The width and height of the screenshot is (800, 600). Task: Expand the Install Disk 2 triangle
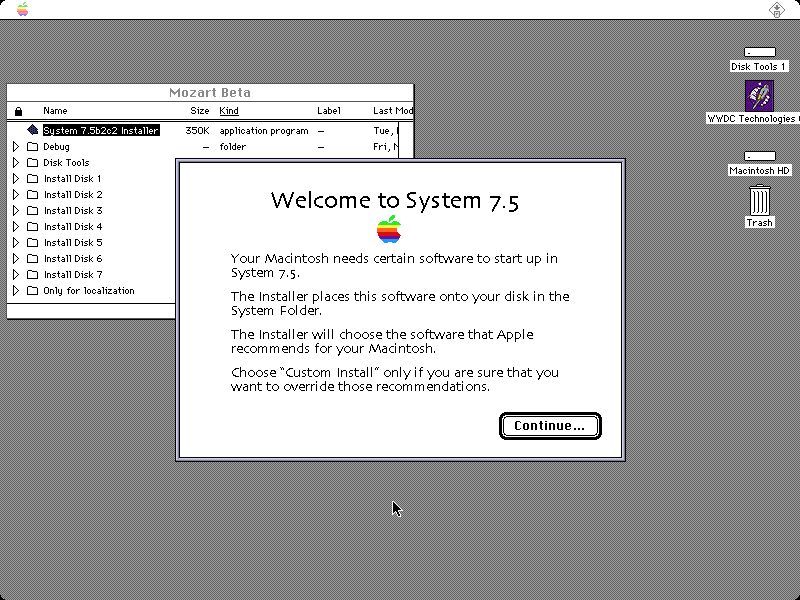(16, 194)
